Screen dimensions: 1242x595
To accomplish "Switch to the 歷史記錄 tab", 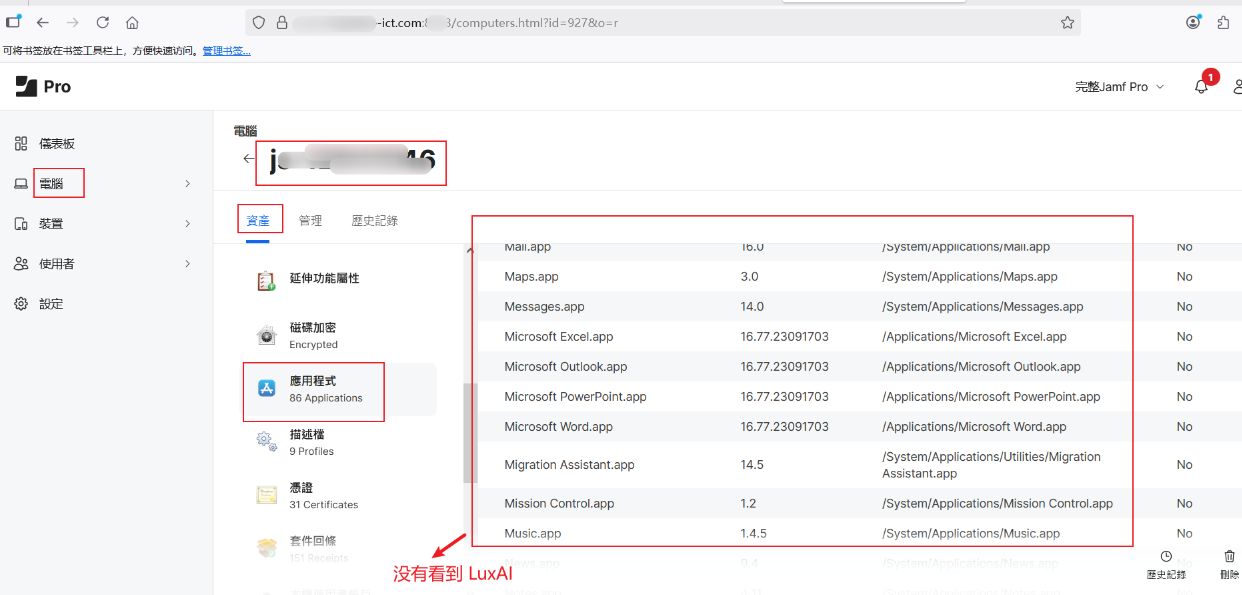I will click(x=374, y=220).
